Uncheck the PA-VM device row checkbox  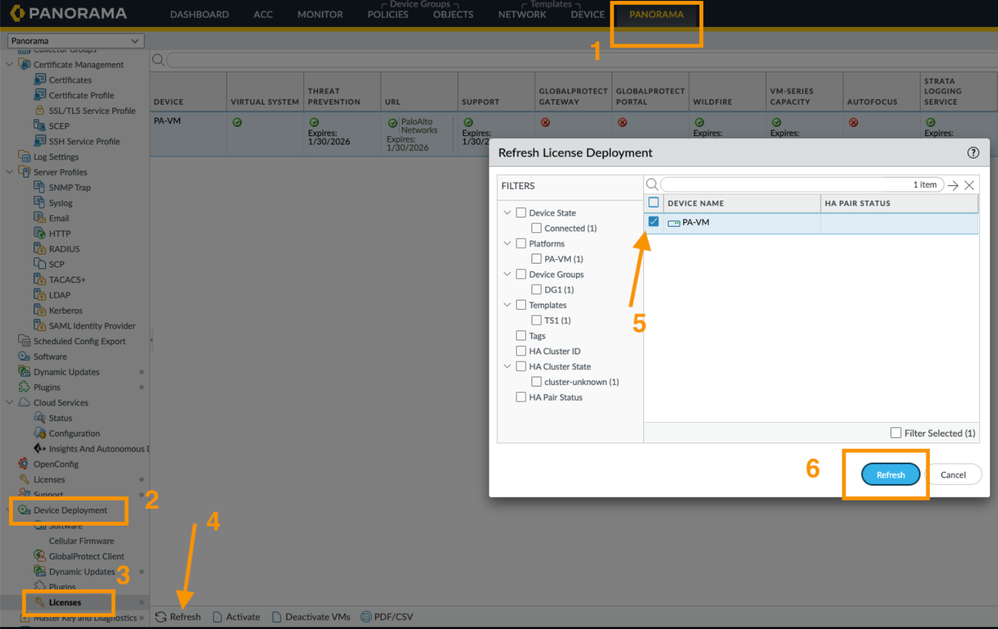(654, 222)
